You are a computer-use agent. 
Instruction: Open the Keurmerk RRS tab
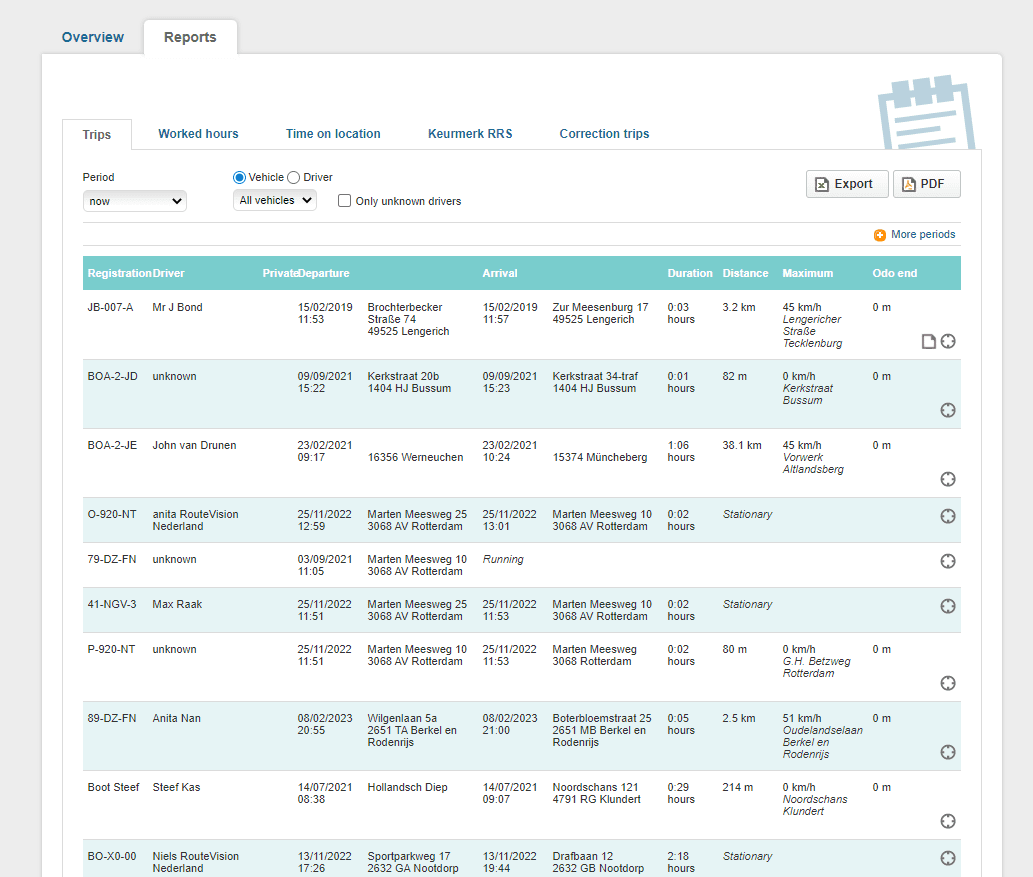[470, 134]
